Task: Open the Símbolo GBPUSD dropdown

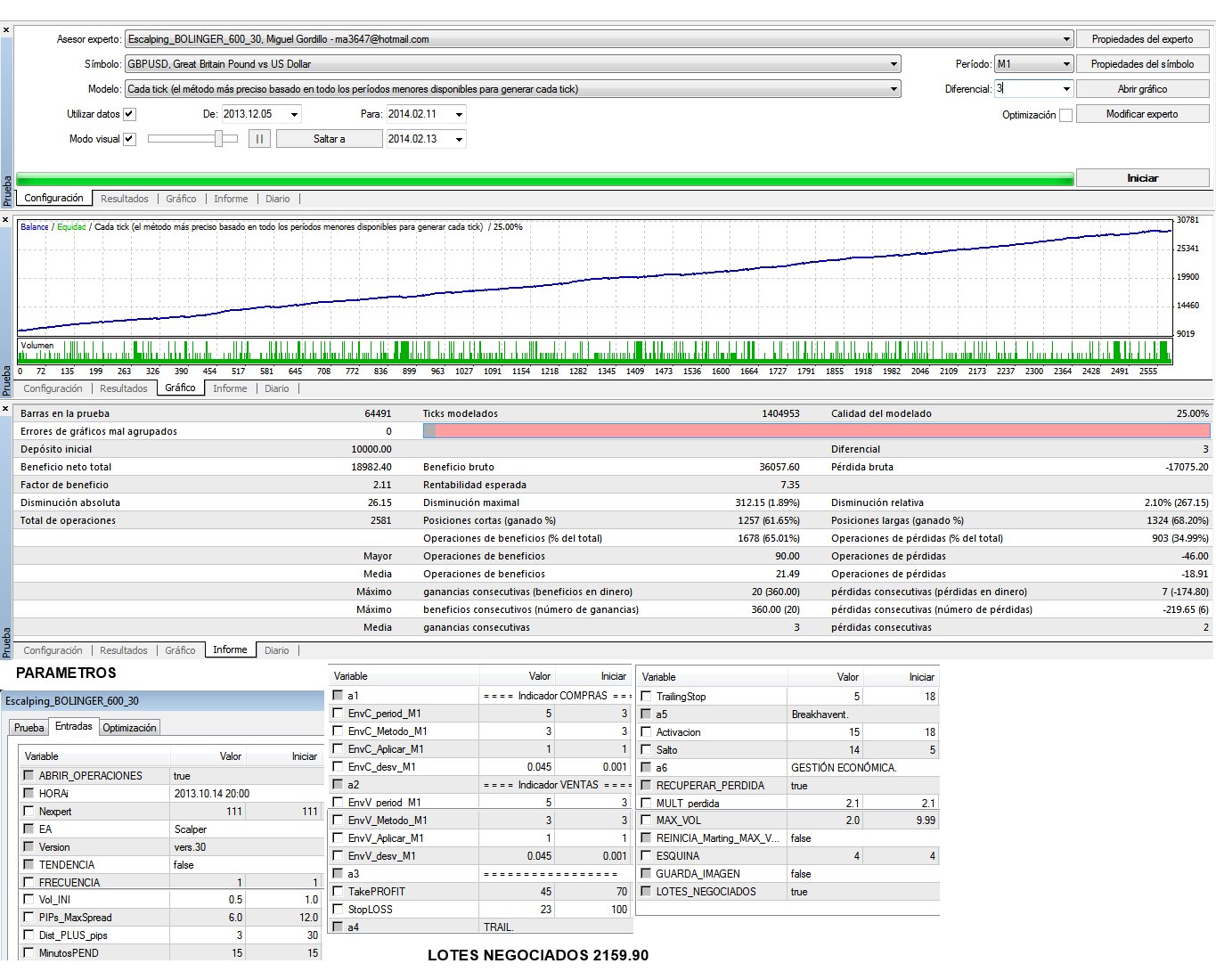Action: click(894, 64)
